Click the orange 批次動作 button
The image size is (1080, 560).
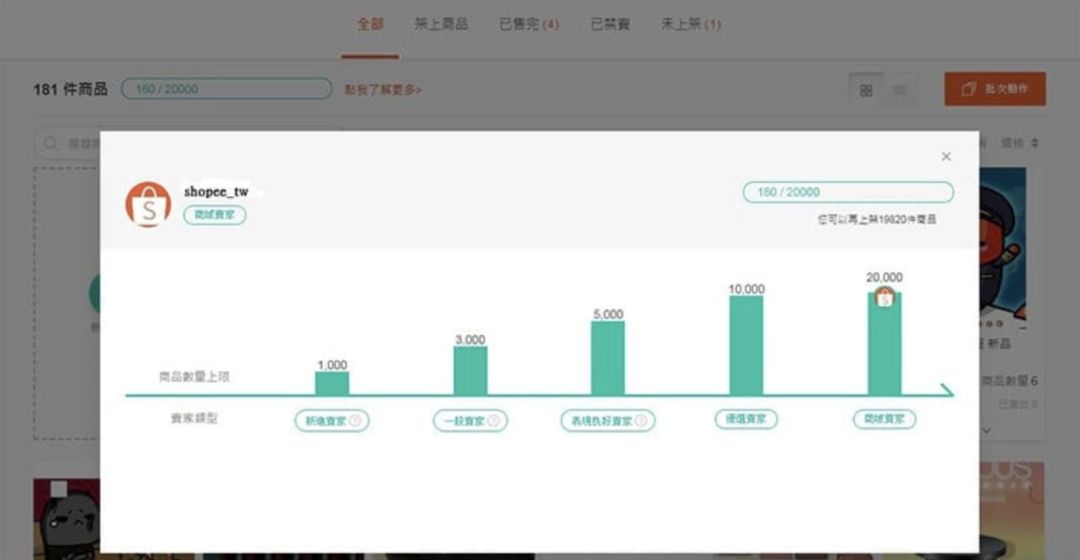coord(995,89)
